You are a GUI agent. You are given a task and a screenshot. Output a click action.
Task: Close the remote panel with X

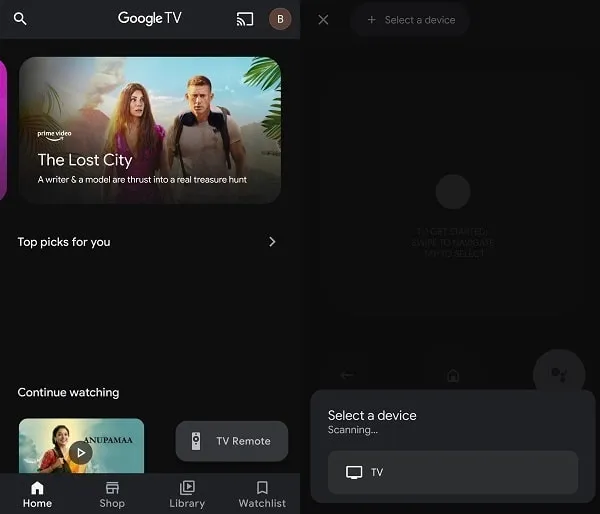pyautogui.click(x=323, y=20)
